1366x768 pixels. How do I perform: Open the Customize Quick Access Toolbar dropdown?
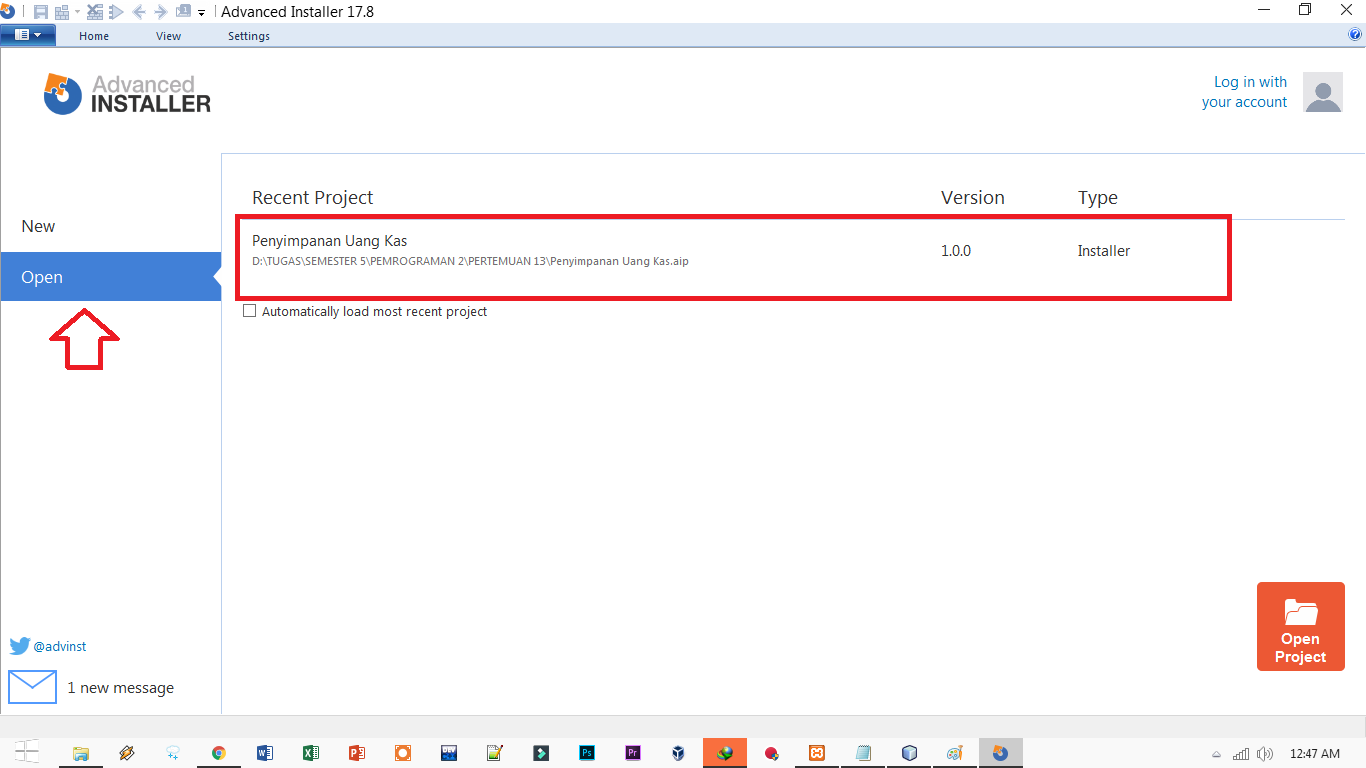coord(201,13)
